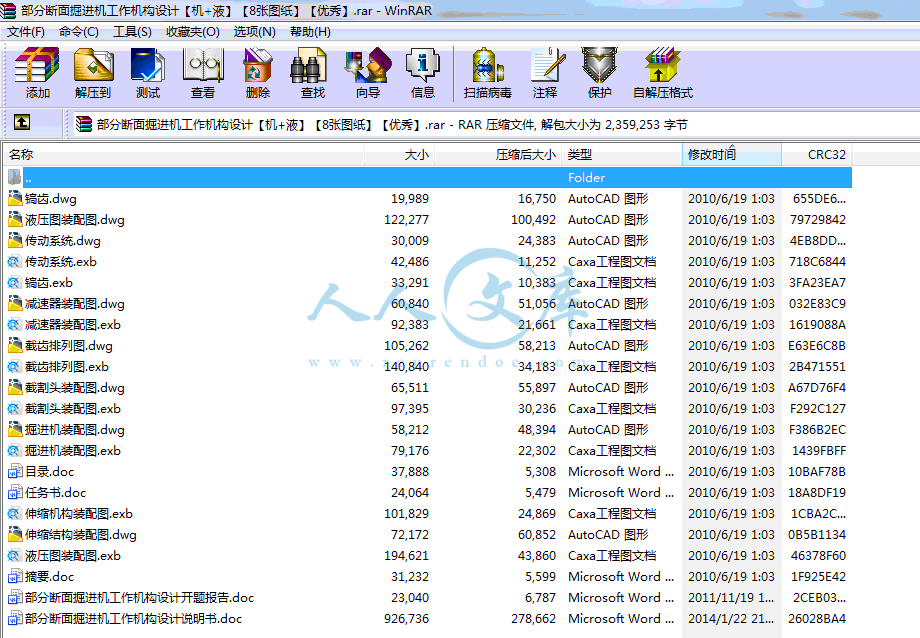The width and height of the screenshot is (920, 638).
Task: Click the Folder type cell in '..' row
Action: (586, 177)
